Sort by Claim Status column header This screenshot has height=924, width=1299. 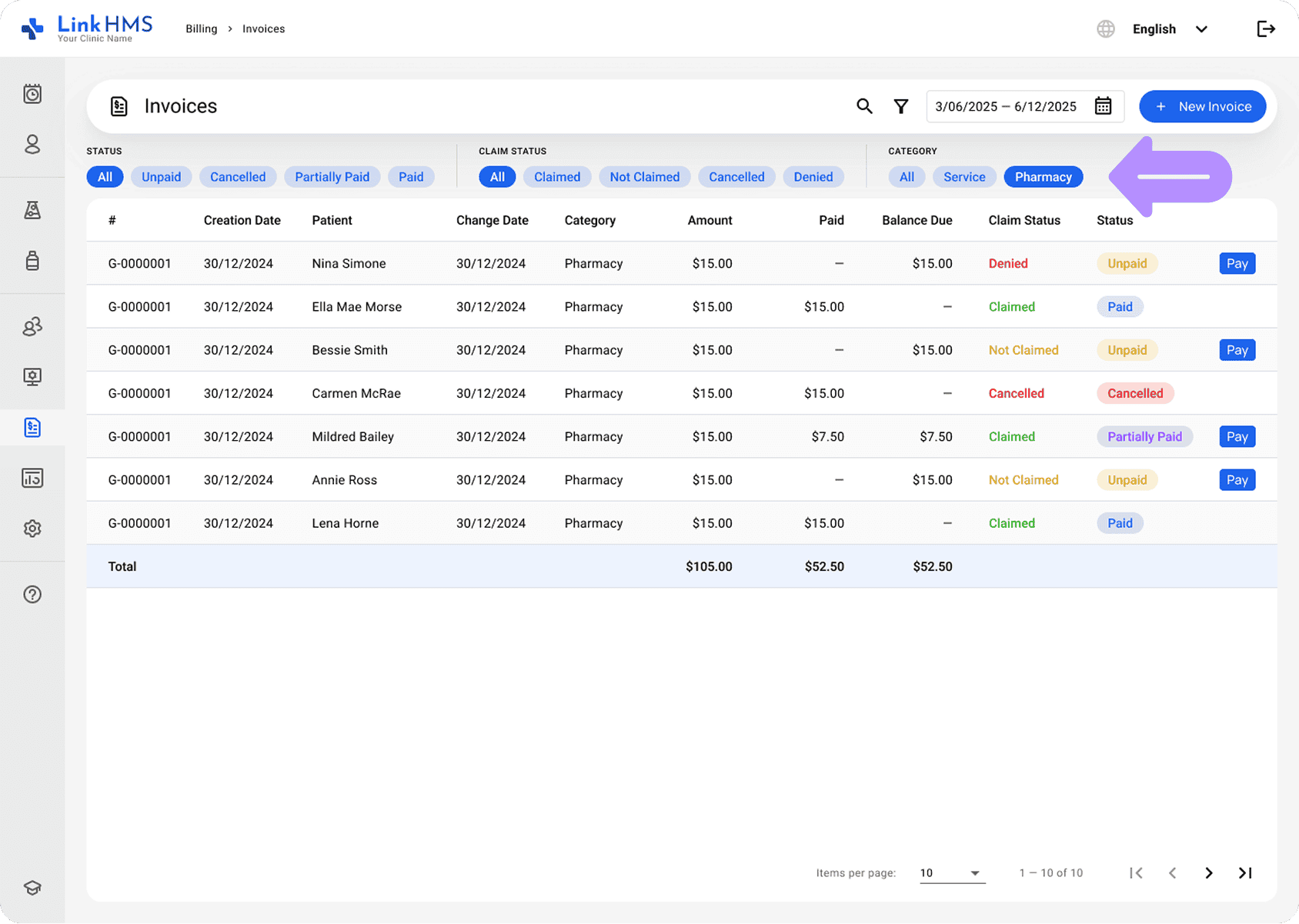click(1024, 220)
